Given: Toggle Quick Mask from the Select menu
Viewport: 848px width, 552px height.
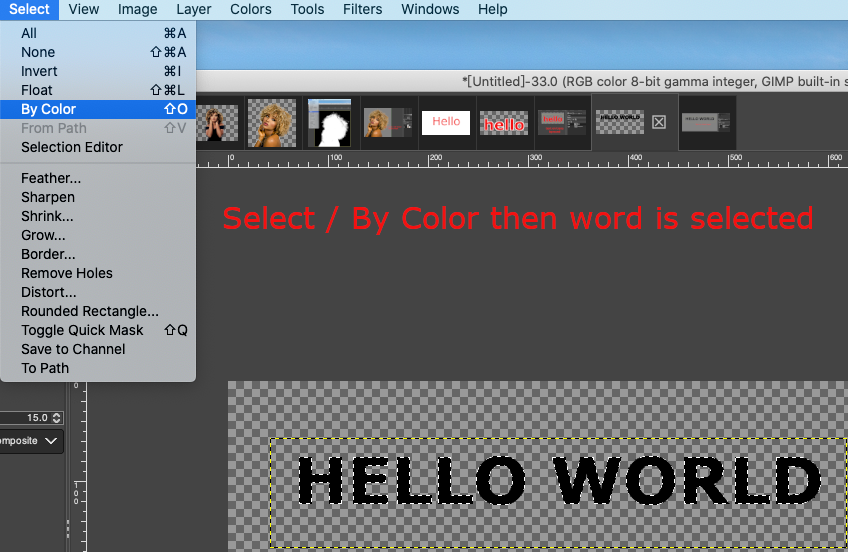Looking at the screenshot, I should (x=82, y=330).
